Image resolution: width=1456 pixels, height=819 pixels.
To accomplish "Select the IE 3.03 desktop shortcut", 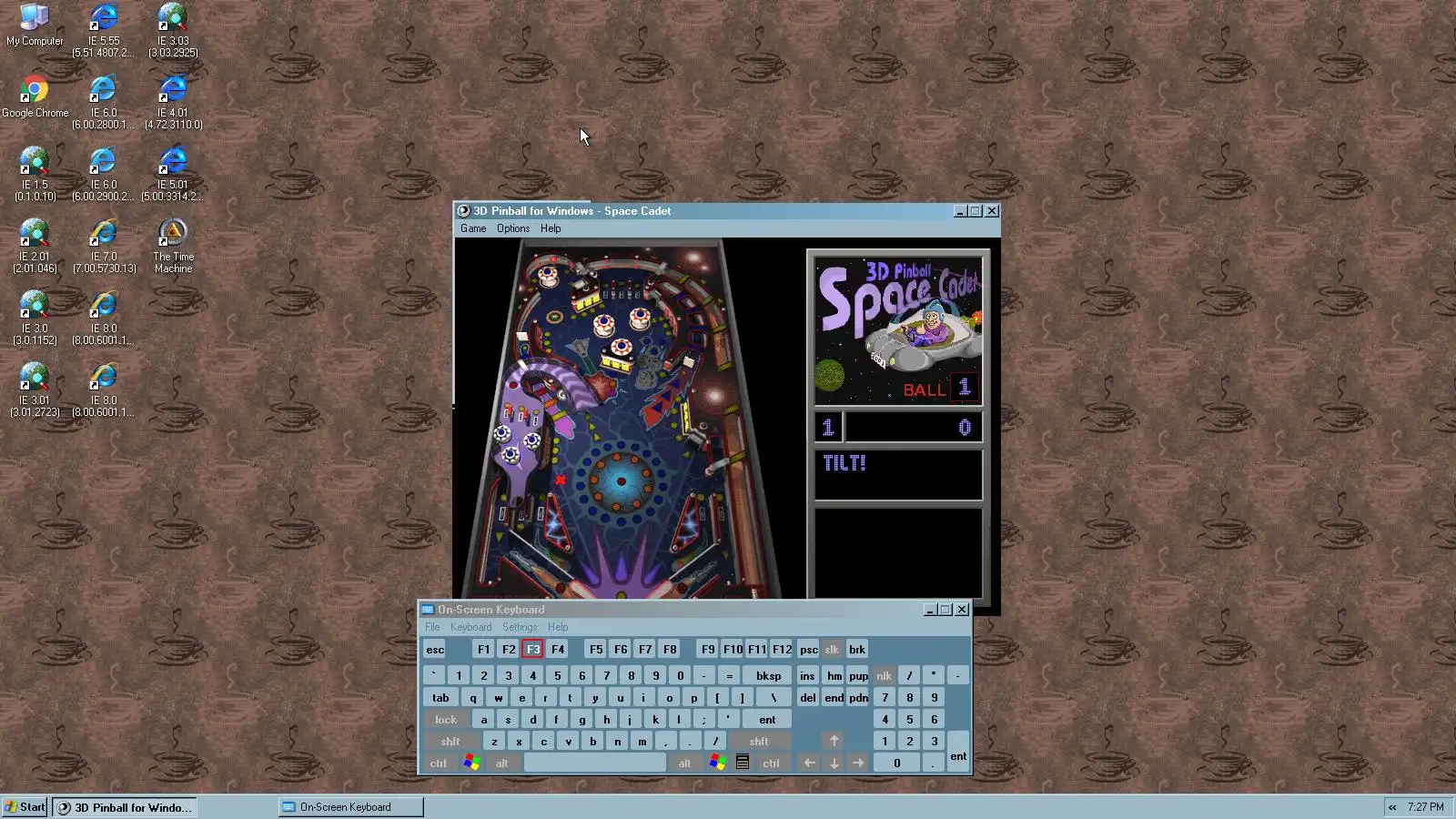I will (173, 30).
